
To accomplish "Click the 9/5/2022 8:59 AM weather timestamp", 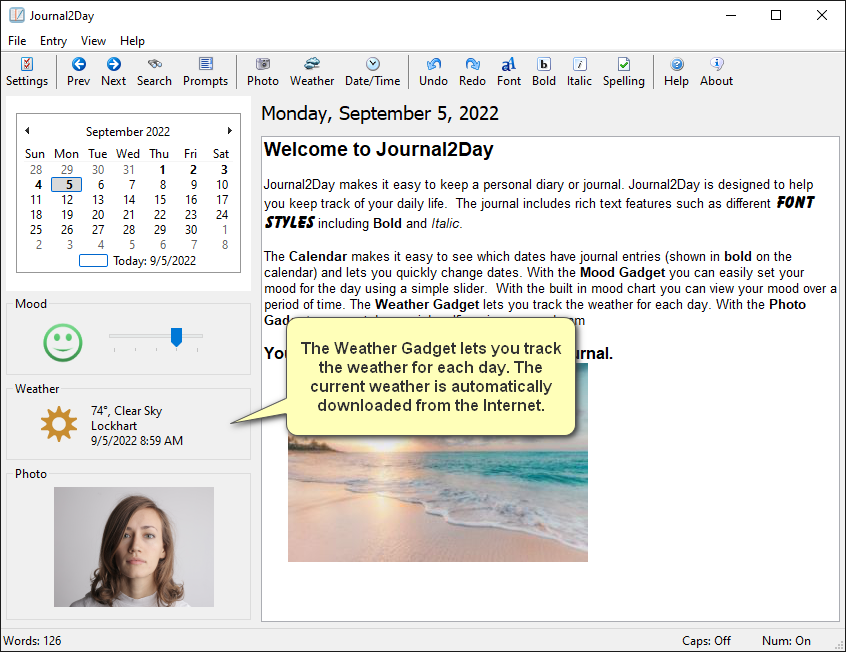I will [x=137, y=440].
